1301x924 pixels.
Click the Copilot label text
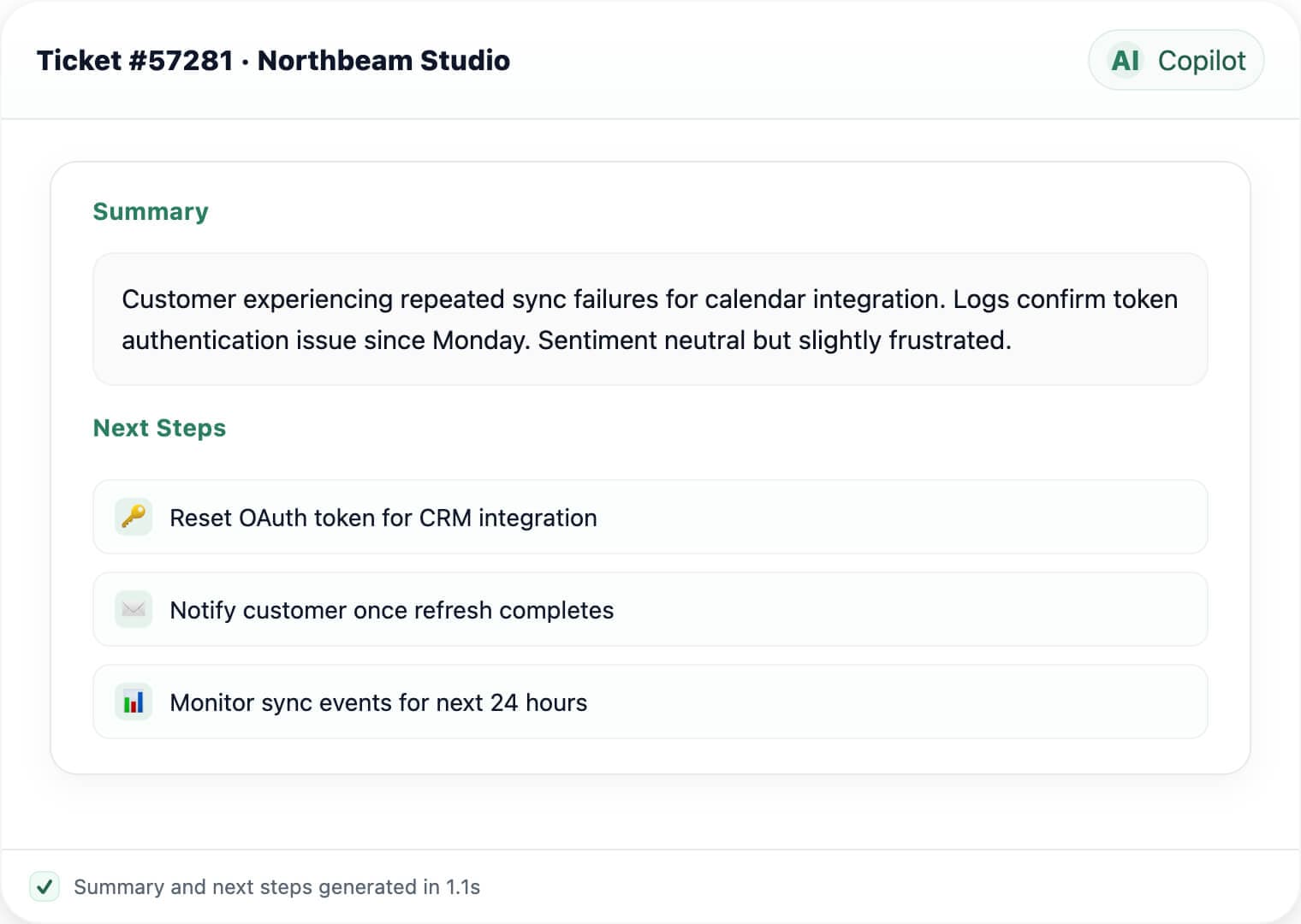[1202, 60]
